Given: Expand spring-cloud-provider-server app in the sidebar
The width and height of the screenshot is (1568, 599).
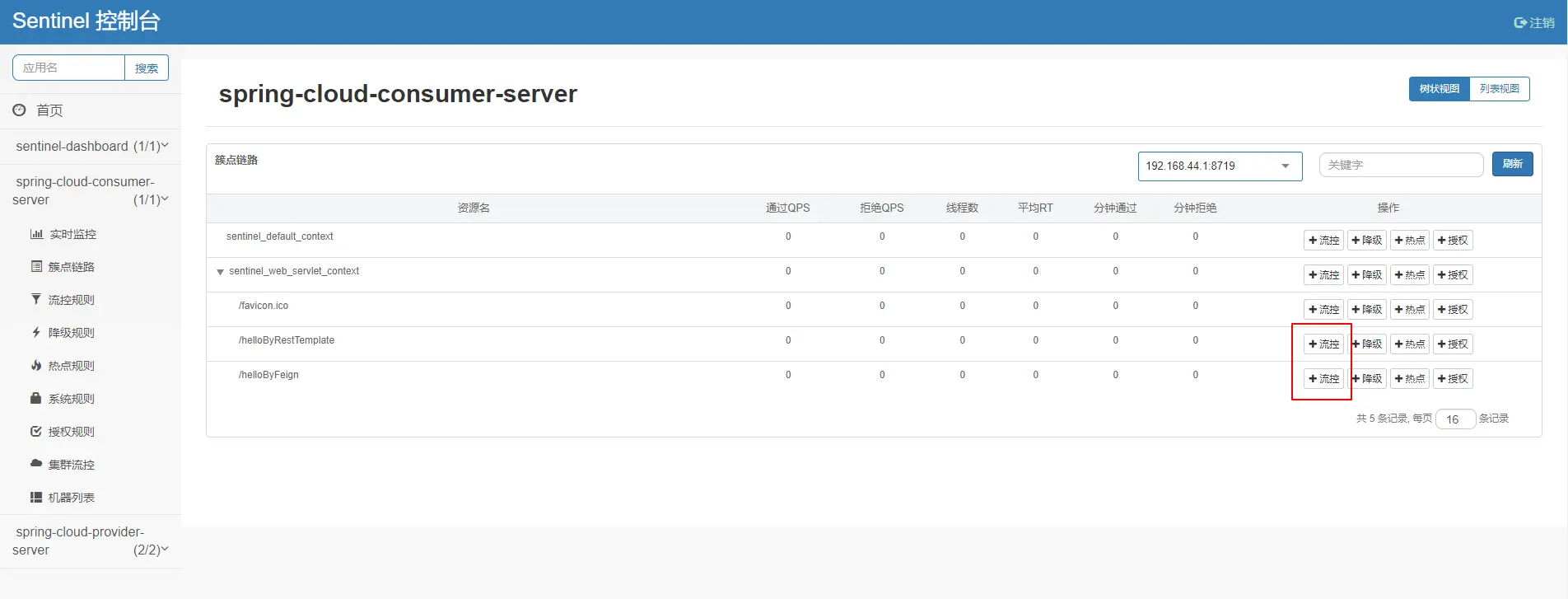Looking at the screenshot, I should 91,541.
